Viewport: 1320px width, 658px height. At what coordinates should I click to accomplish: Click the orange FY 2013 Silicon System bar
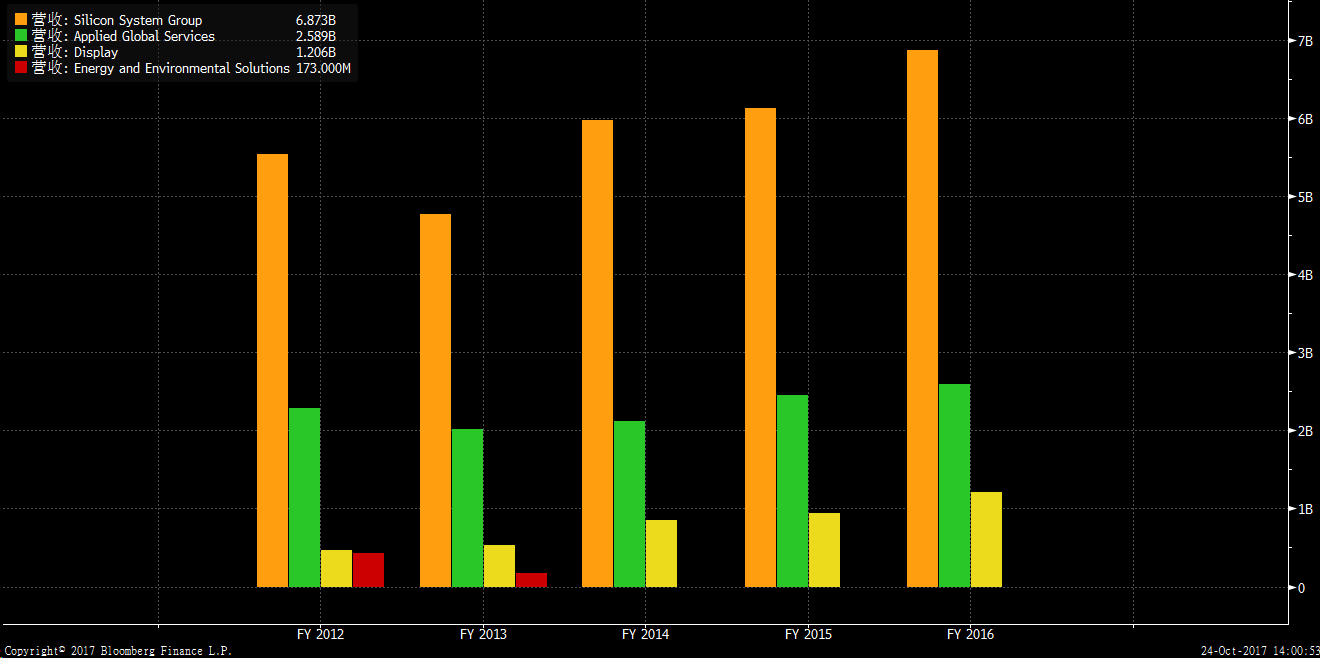(x=435, y=400)
